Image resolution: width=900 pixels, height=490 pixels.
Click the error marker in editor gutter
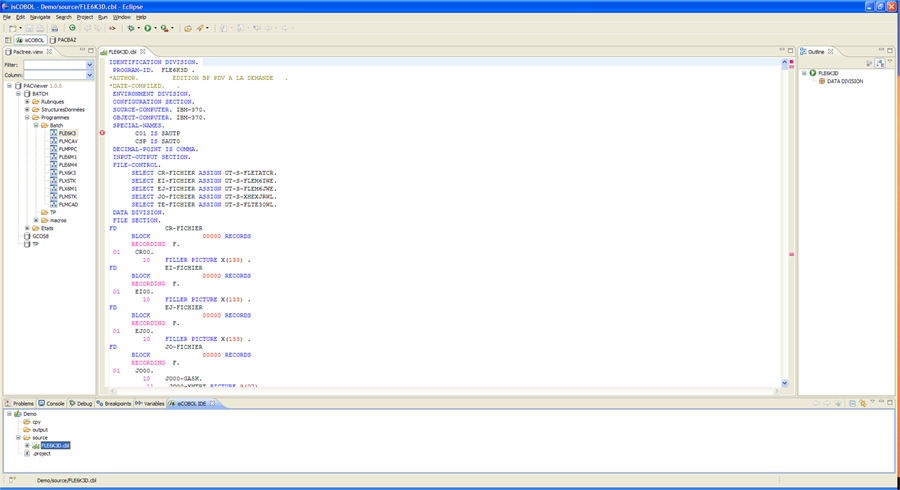tap(103, 133)
